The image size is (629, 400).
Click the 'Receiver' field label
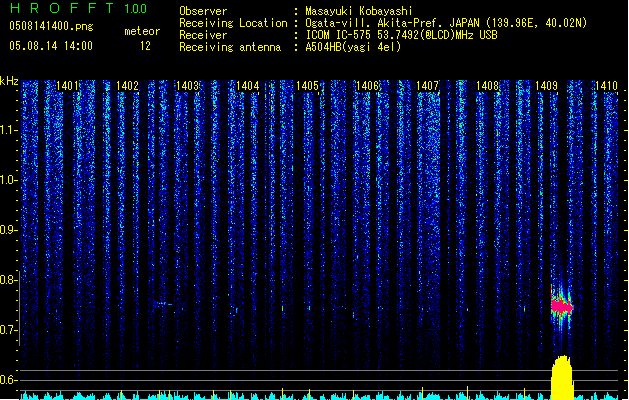click(203, 35)
